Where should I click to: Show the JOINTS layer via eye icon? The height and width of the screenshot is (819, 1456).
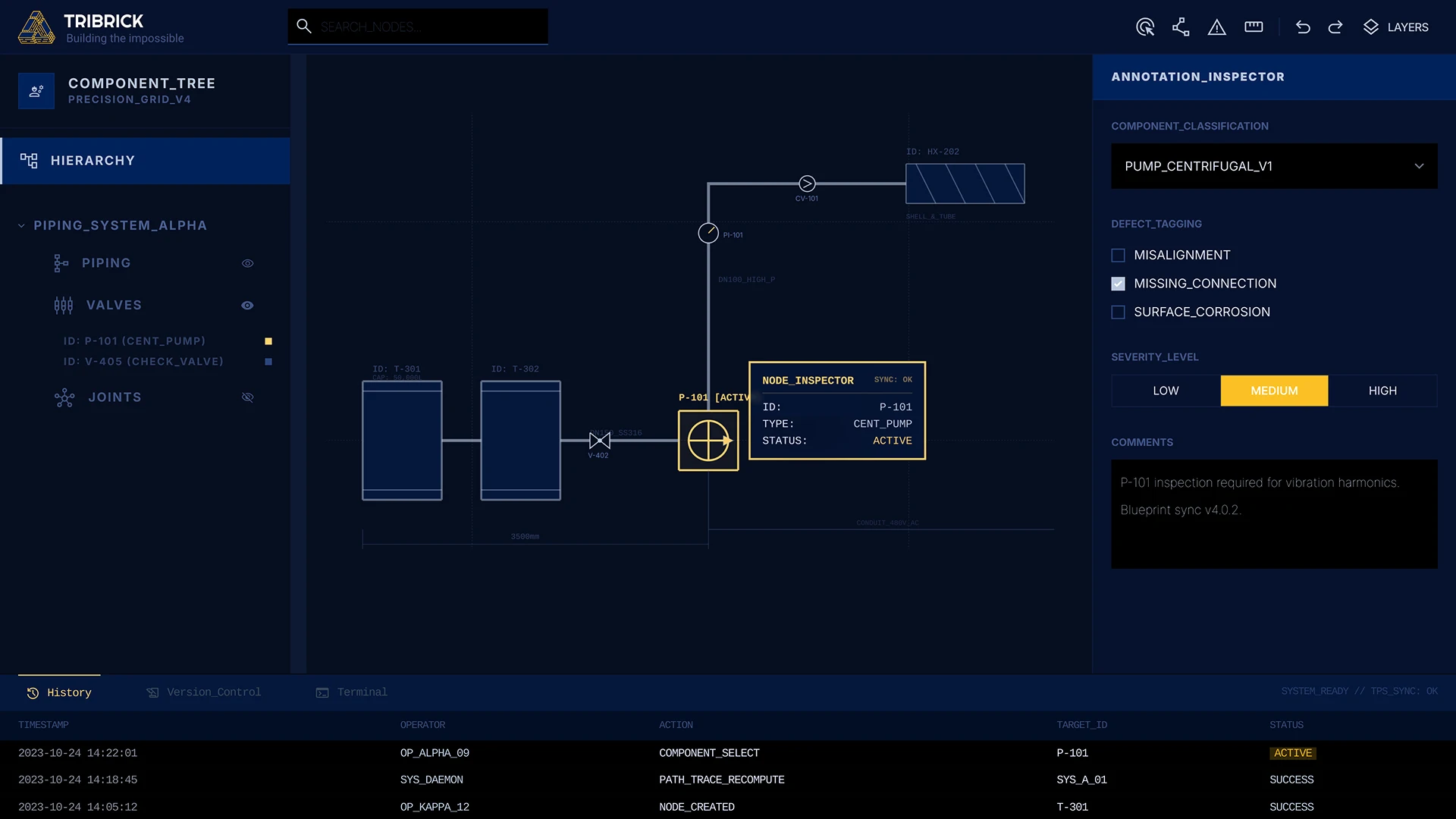(x=247, y=397)
